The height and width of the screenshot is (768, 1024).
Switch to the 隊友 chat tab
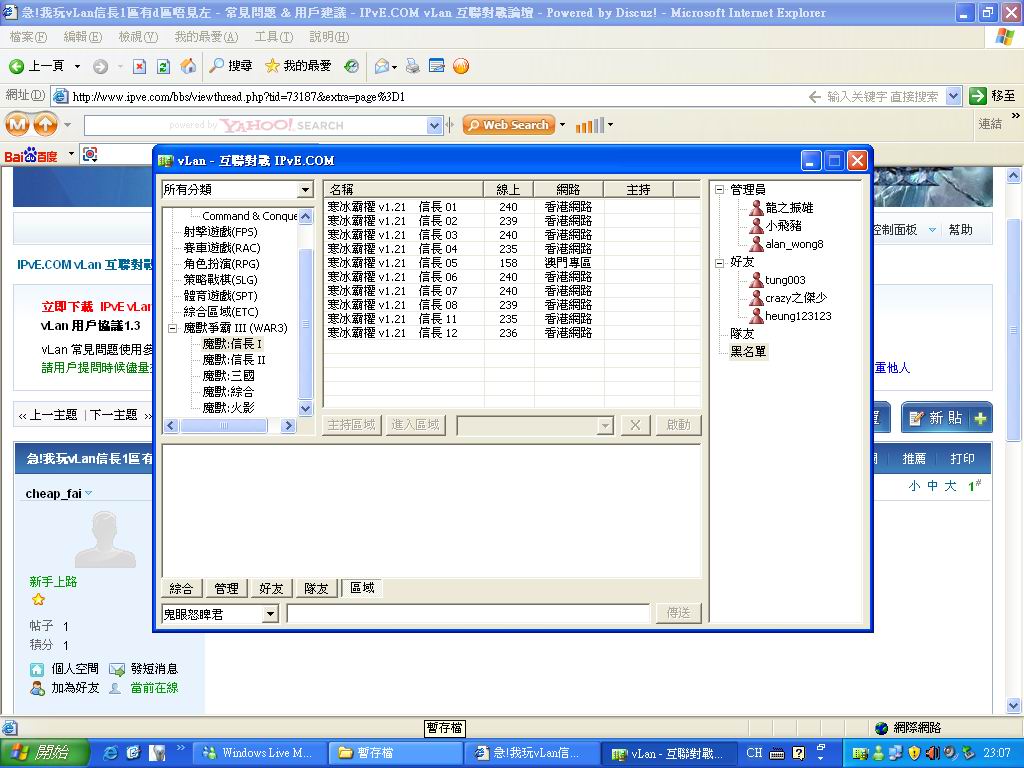[x=316, y=588]
